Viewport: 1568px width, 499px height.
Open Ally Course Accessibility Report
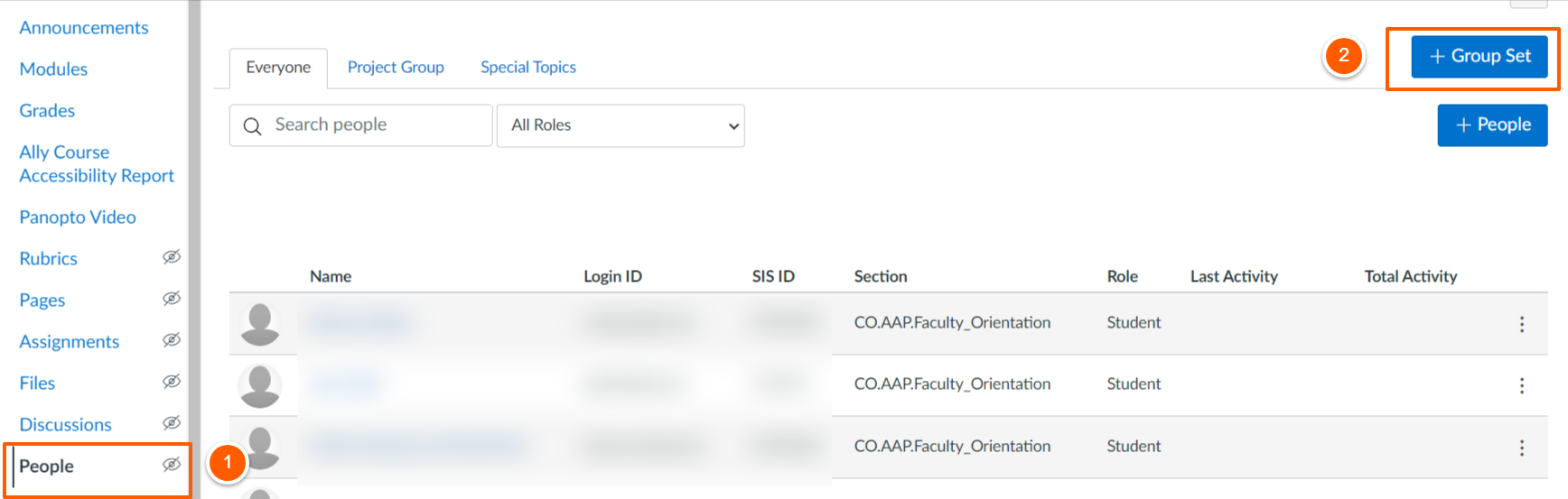point(97,164)
